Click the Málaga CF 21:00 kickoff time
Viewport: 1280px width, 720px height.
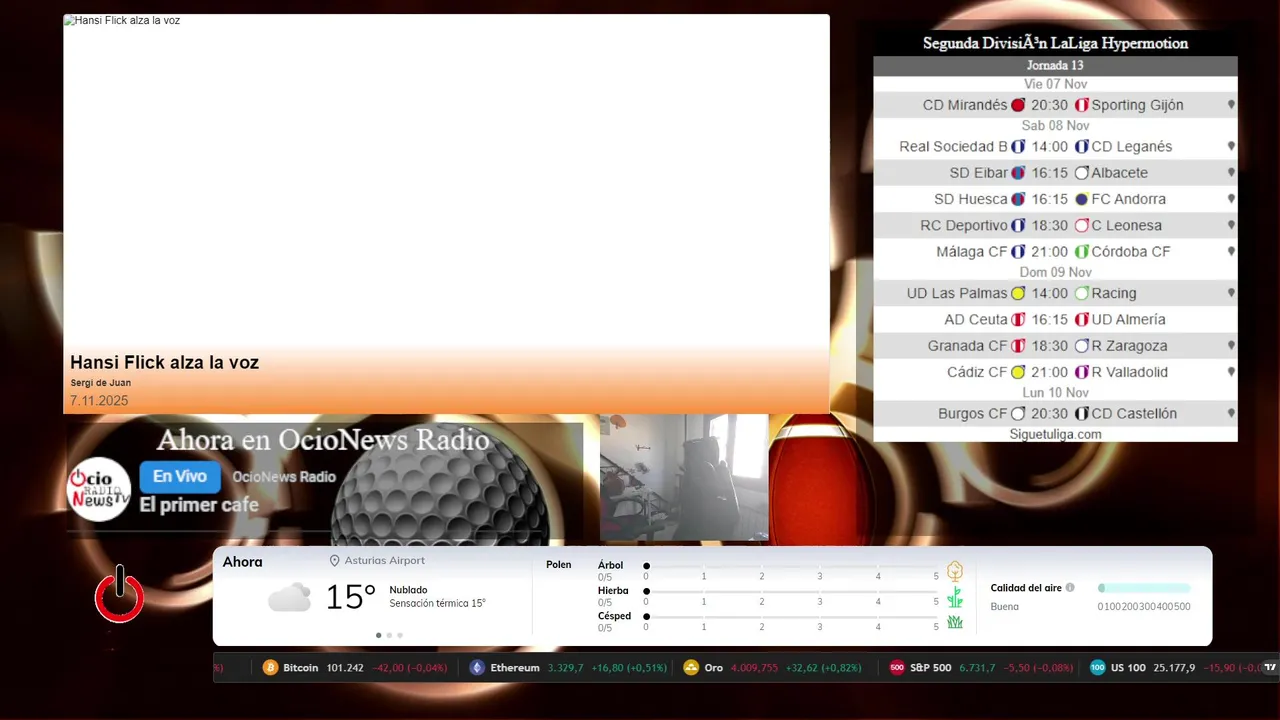[1050, 252]
